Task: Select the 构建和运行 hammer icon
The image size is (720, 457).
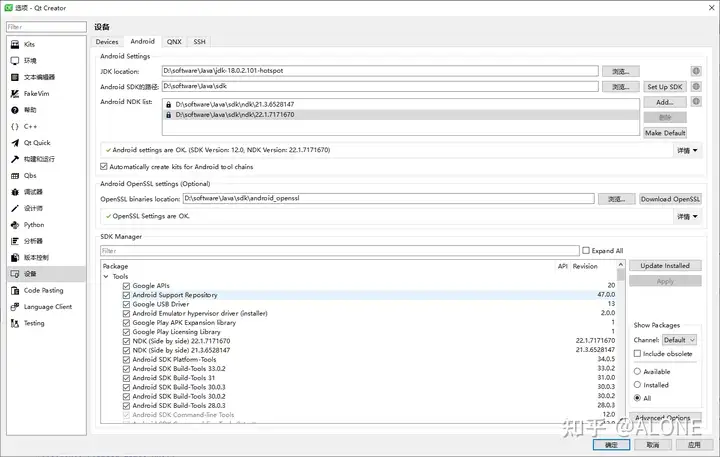Action: tap(15, 159)
